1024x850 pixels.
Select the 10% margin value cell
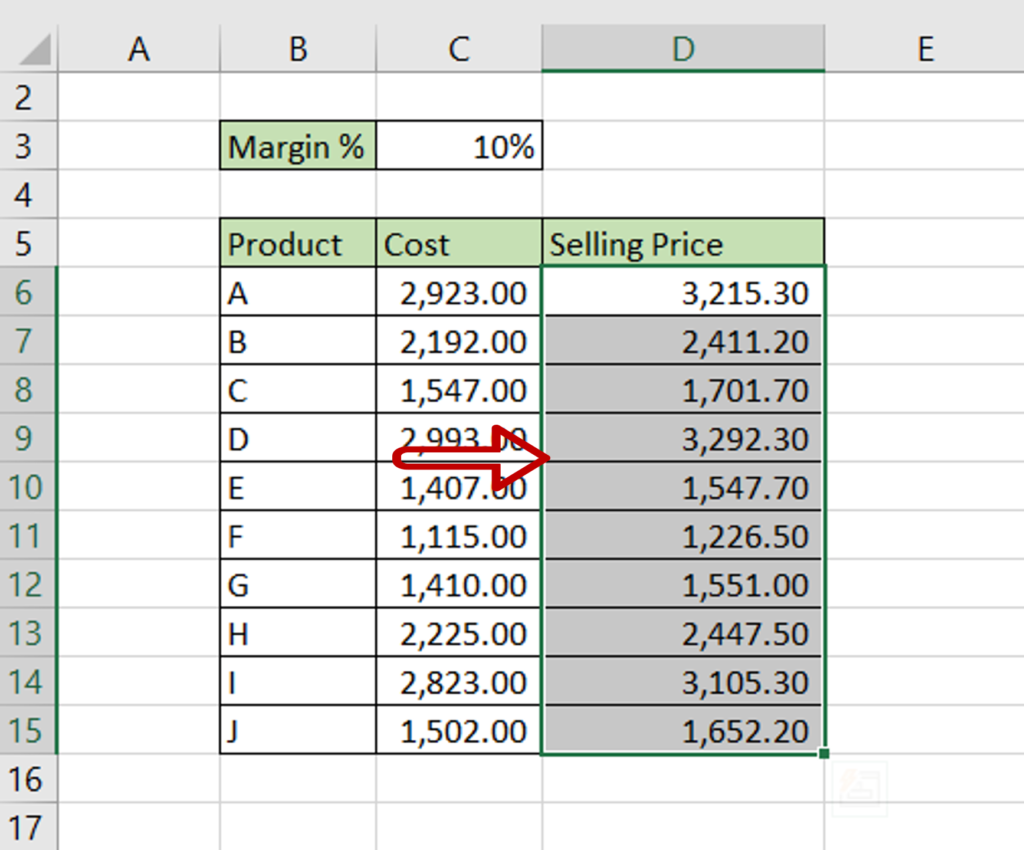click(458, 145)
